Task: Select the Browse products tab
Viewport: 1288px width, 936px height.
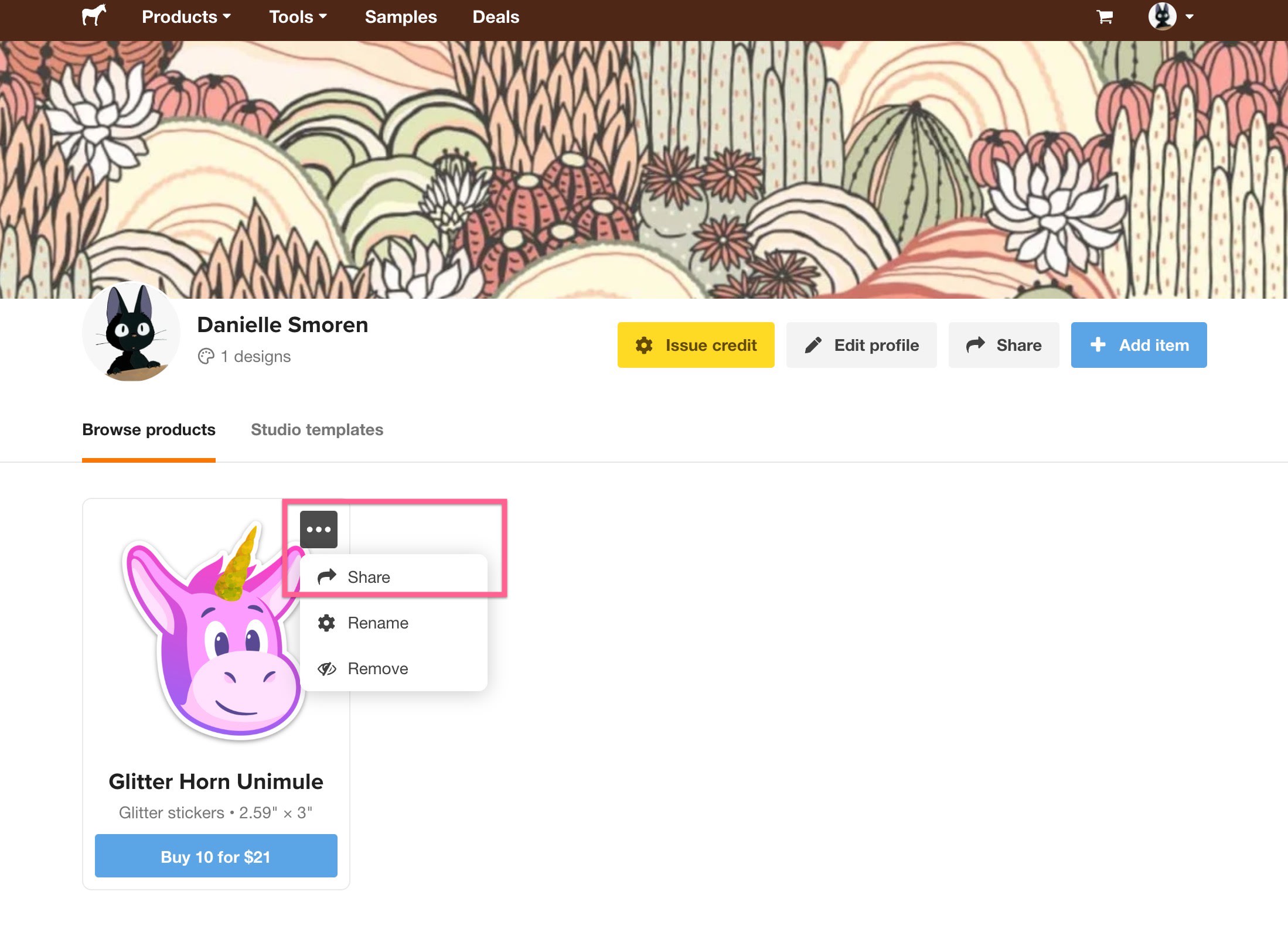Action: click(149, 429)
